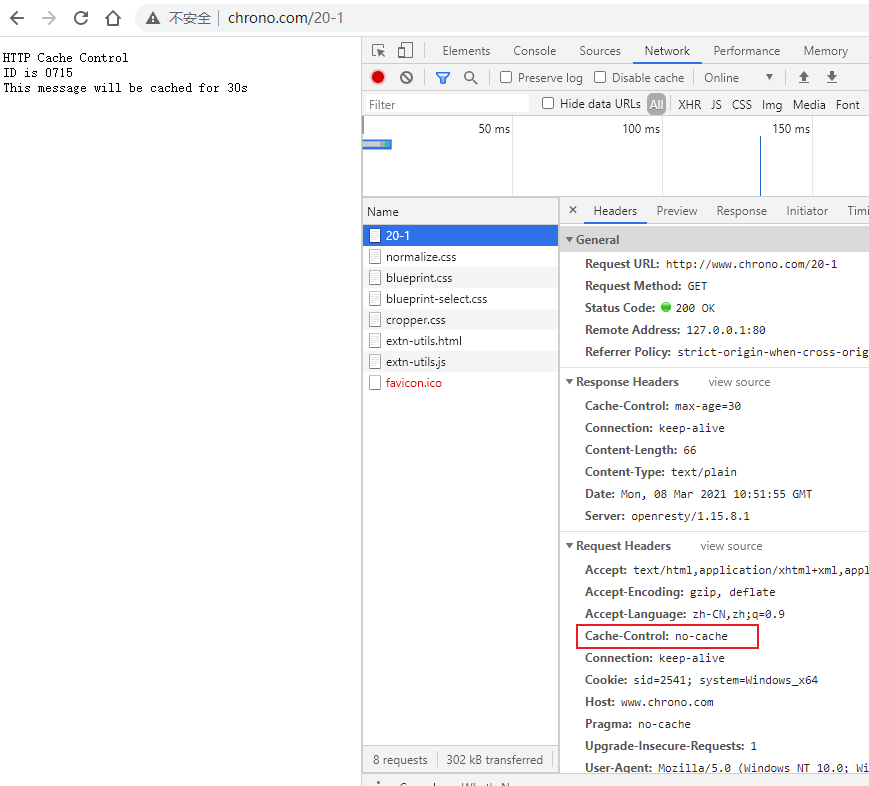Image resolution: width=869 pixels, height=786 pixels.
Task: Tick the Hide data URLs checkbox
Action: (548, 104)
